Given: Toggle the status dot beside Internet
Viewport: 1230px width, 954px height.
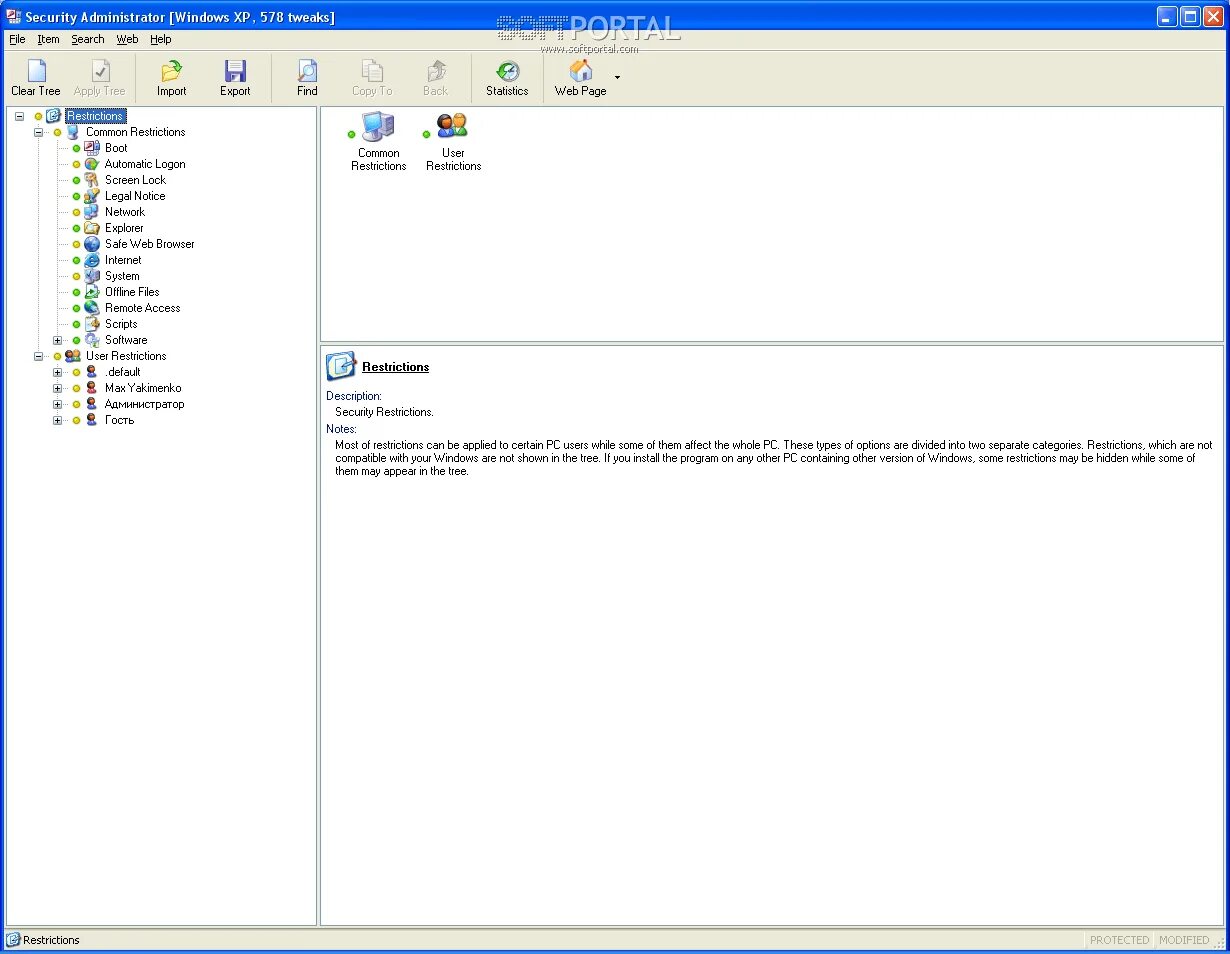Looking at the screenshot, I should pos(76,260).
